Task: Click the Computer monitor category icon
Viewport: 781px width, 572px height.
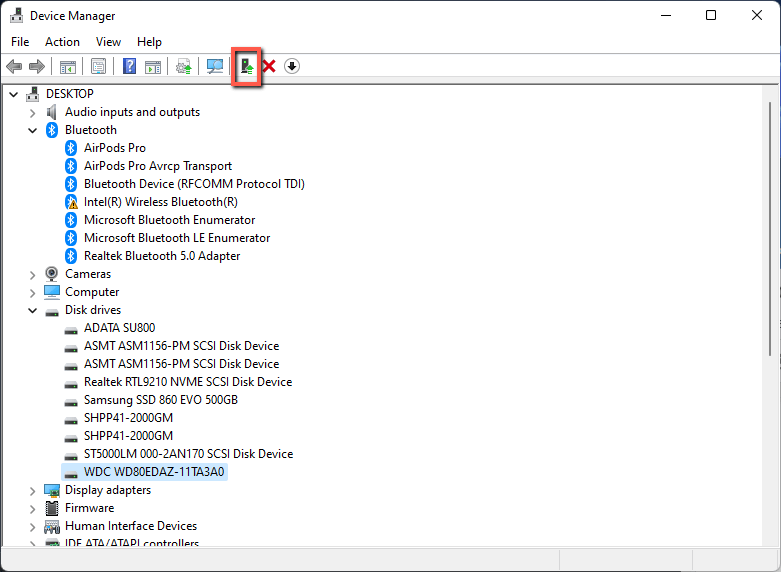Action: pyautogui.click(x=52, y=292)
